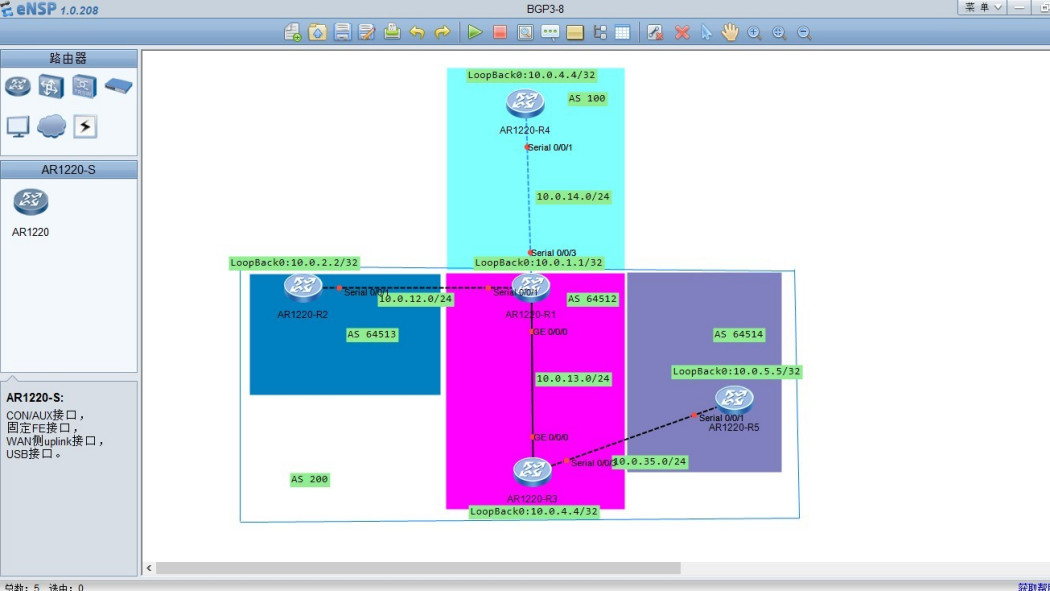Open the 菜单 dropdown menu
The image size is (1050, 591).
(982, 7)
